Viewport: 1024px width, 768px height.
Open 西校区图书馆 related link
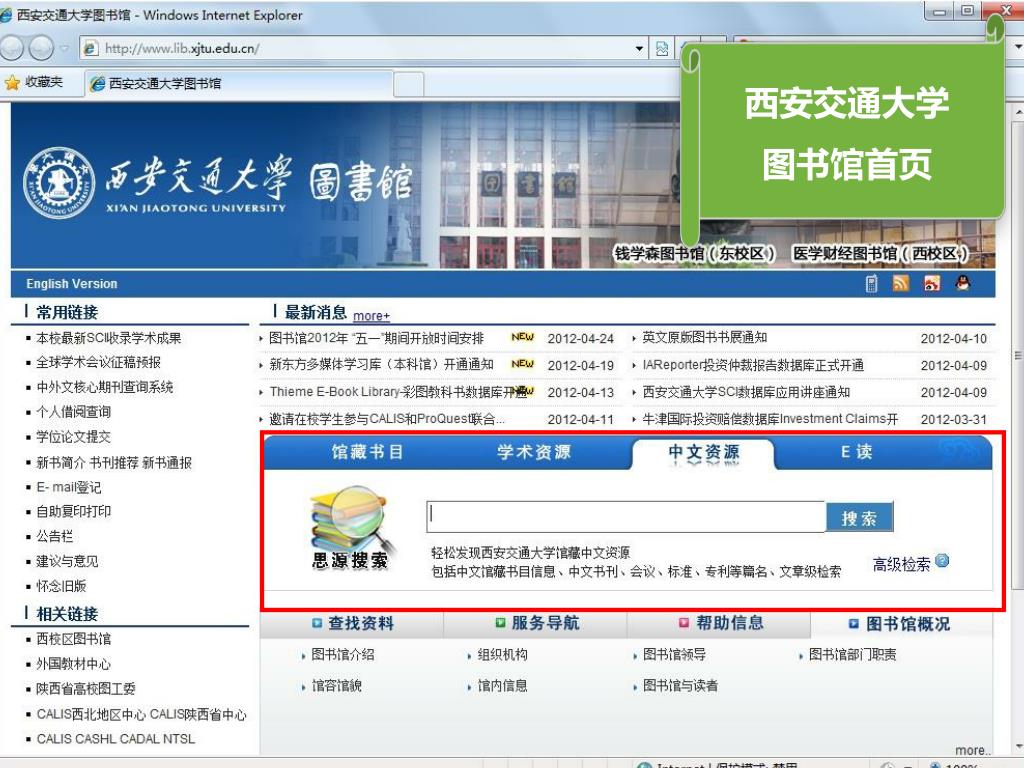pos(74,639)
